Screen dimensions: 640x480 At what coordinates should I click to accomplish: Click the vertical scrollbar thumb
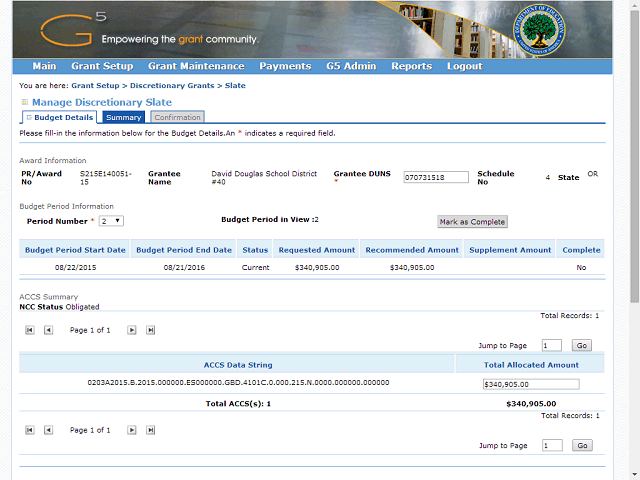pyautogui.click(x=635, y=156)
